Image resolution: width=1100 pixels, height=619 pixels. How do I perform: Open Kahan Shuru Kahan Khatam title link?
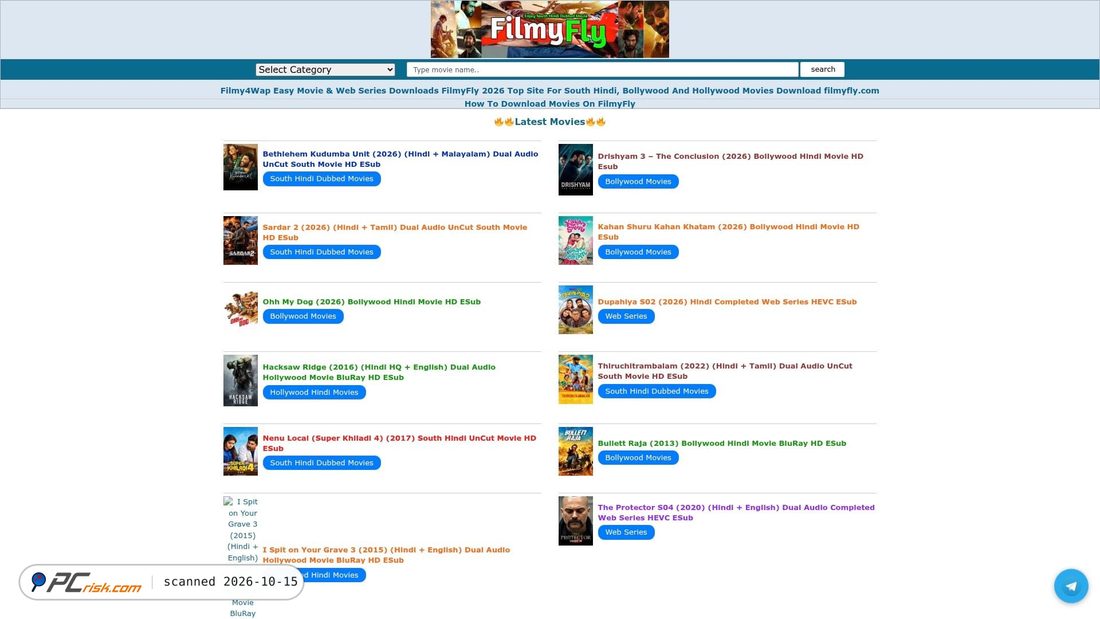728,232
